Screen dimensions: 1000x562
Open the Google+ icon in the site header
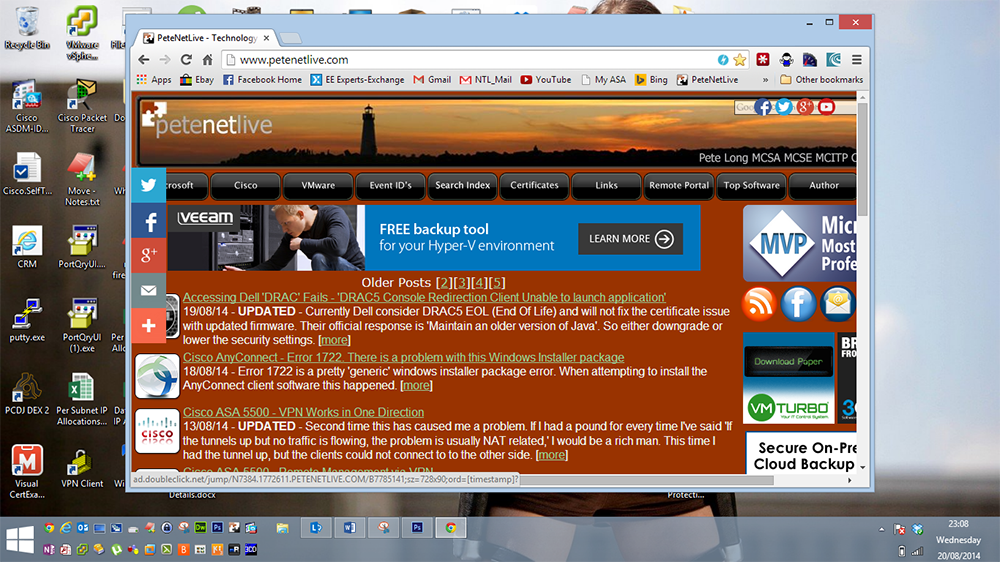point(805,107)
